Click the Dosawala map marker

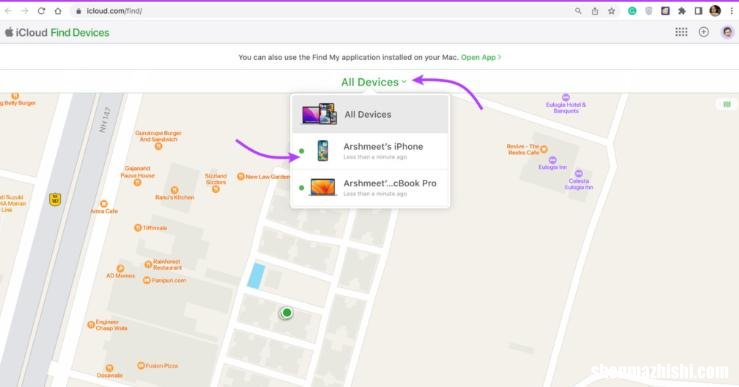coord(109,368)
